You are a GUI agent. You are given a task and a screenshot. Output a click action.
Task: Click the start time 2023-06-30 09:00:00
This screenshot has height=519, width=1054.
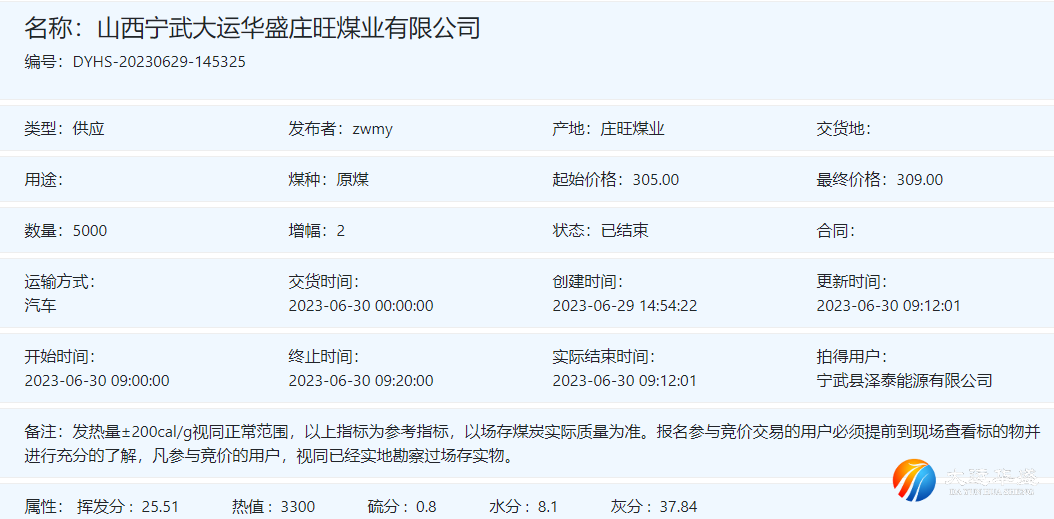coord(97,381)
